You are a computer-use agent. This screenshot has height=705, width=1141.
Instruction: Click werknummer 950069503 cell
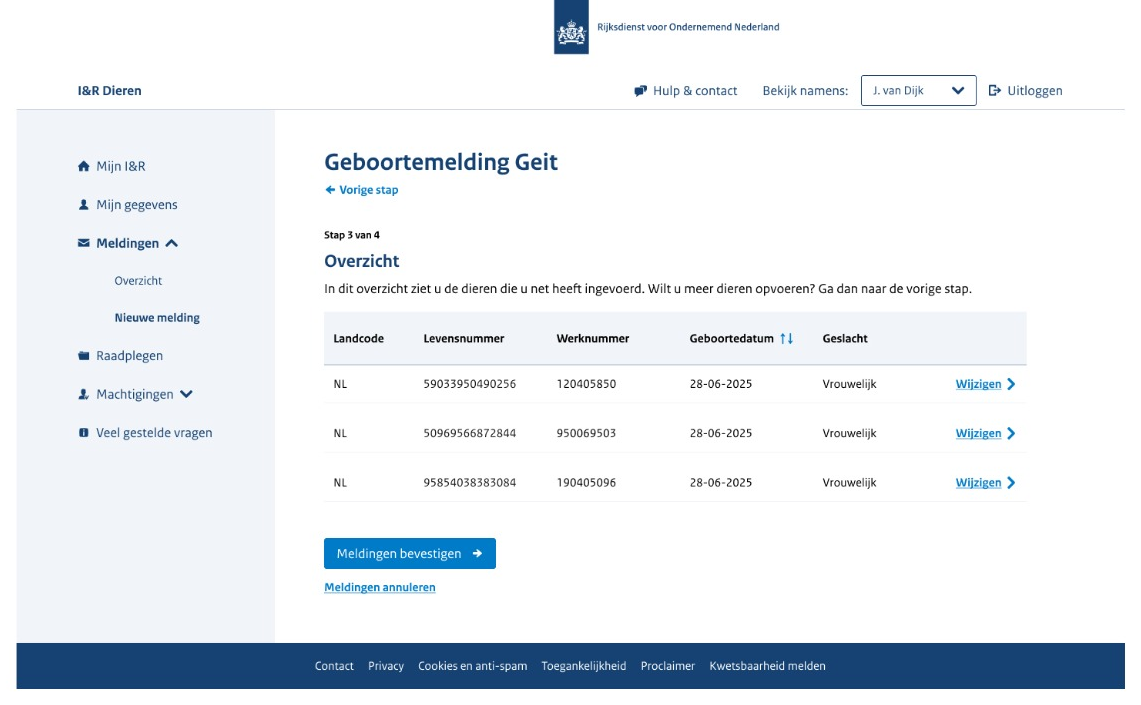pos(586,434)
